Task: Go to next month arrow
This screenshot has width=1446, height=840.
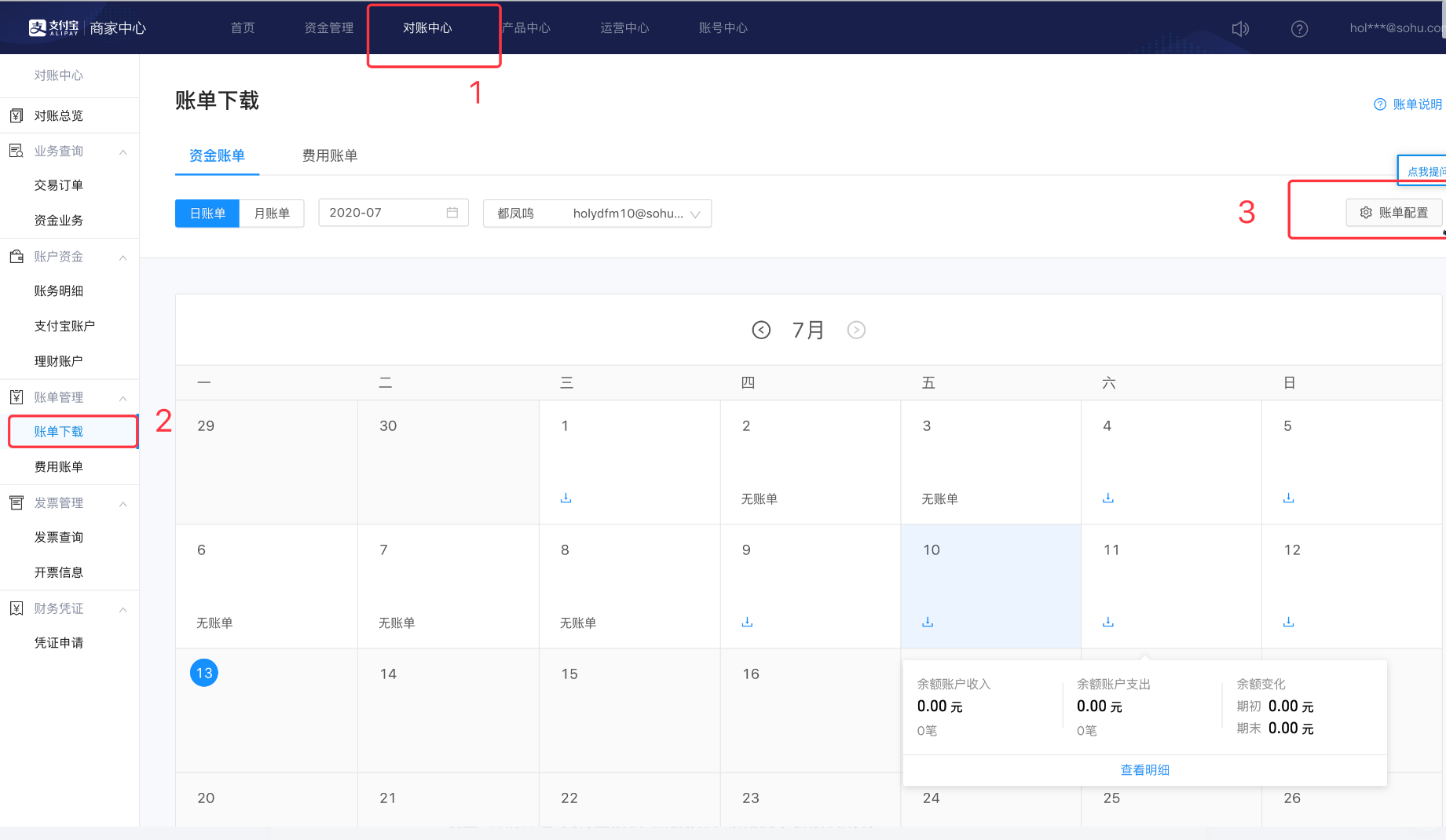Action: 856,330
